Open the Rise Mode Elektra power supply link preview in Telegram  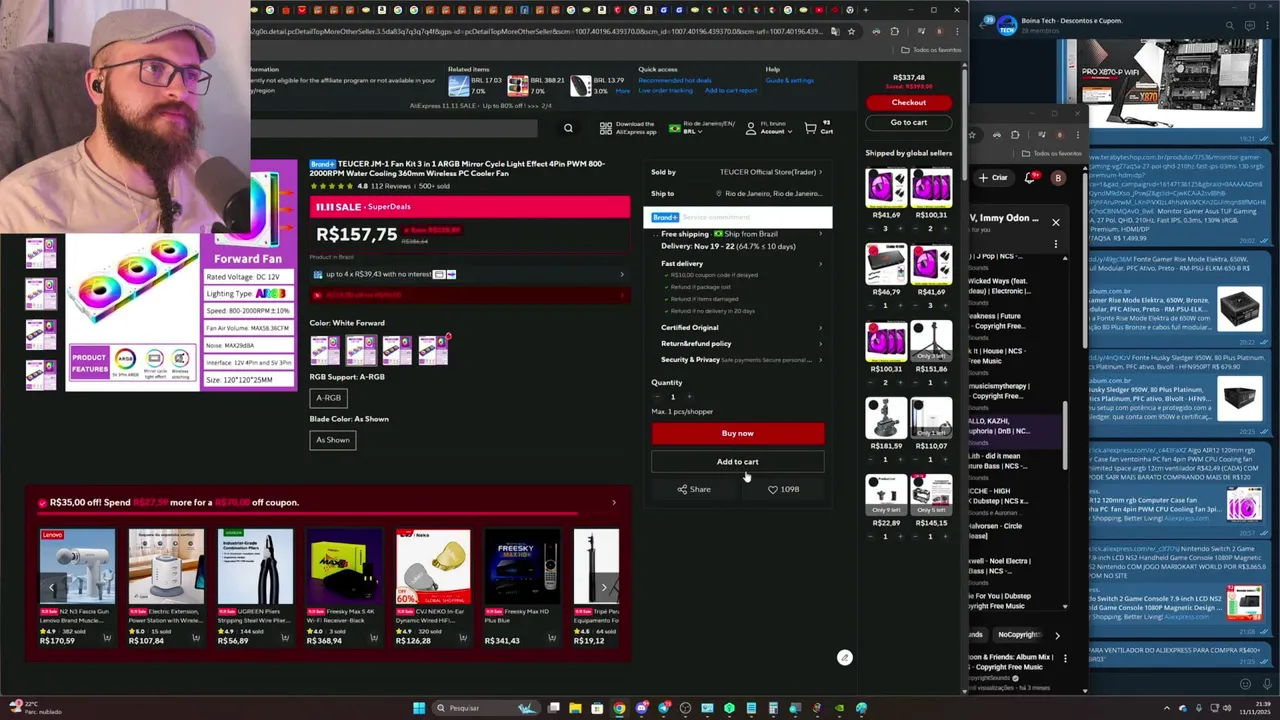(1238, 310)
